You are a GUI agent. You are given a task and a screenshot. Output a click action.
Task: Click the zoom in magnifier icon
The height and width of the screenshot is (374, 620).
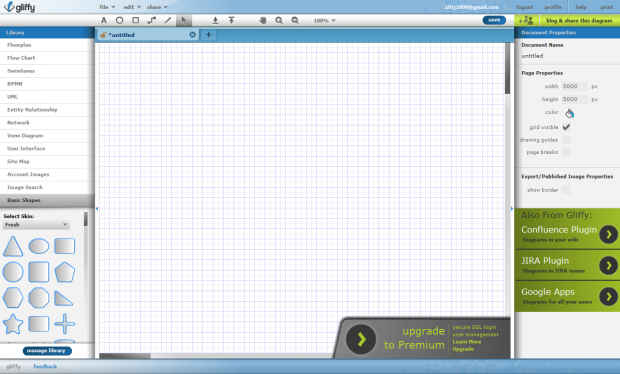279,20
